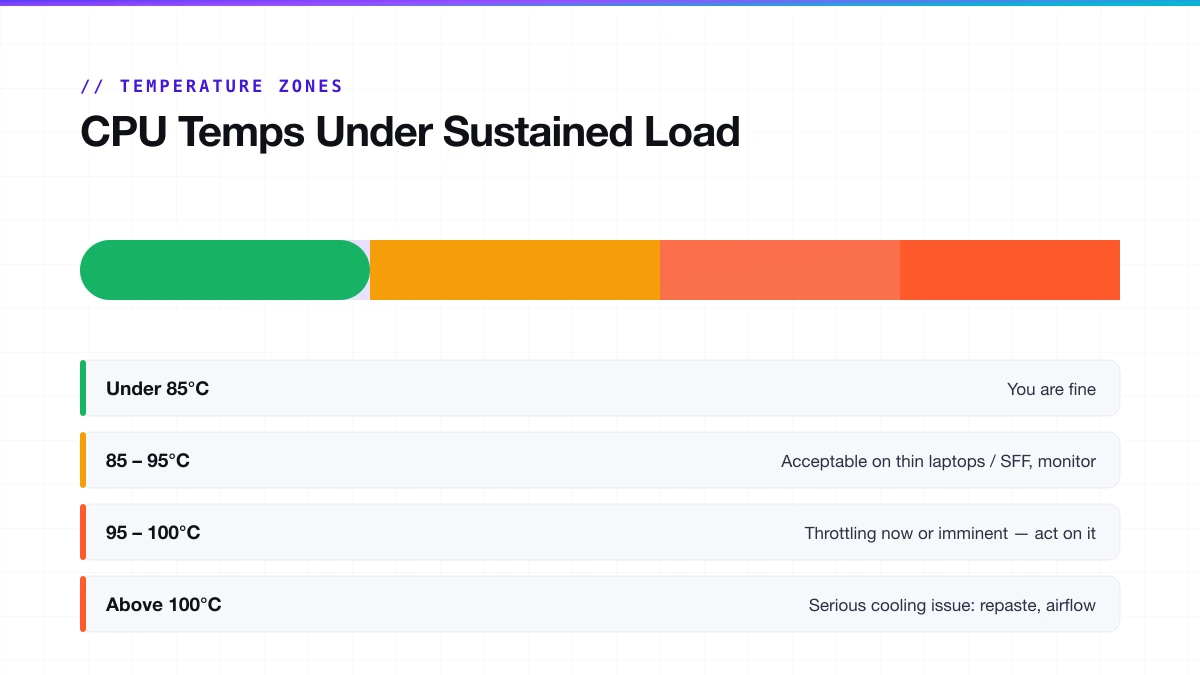
Task: Select the light coral bar segment
Action: [780, 270]
